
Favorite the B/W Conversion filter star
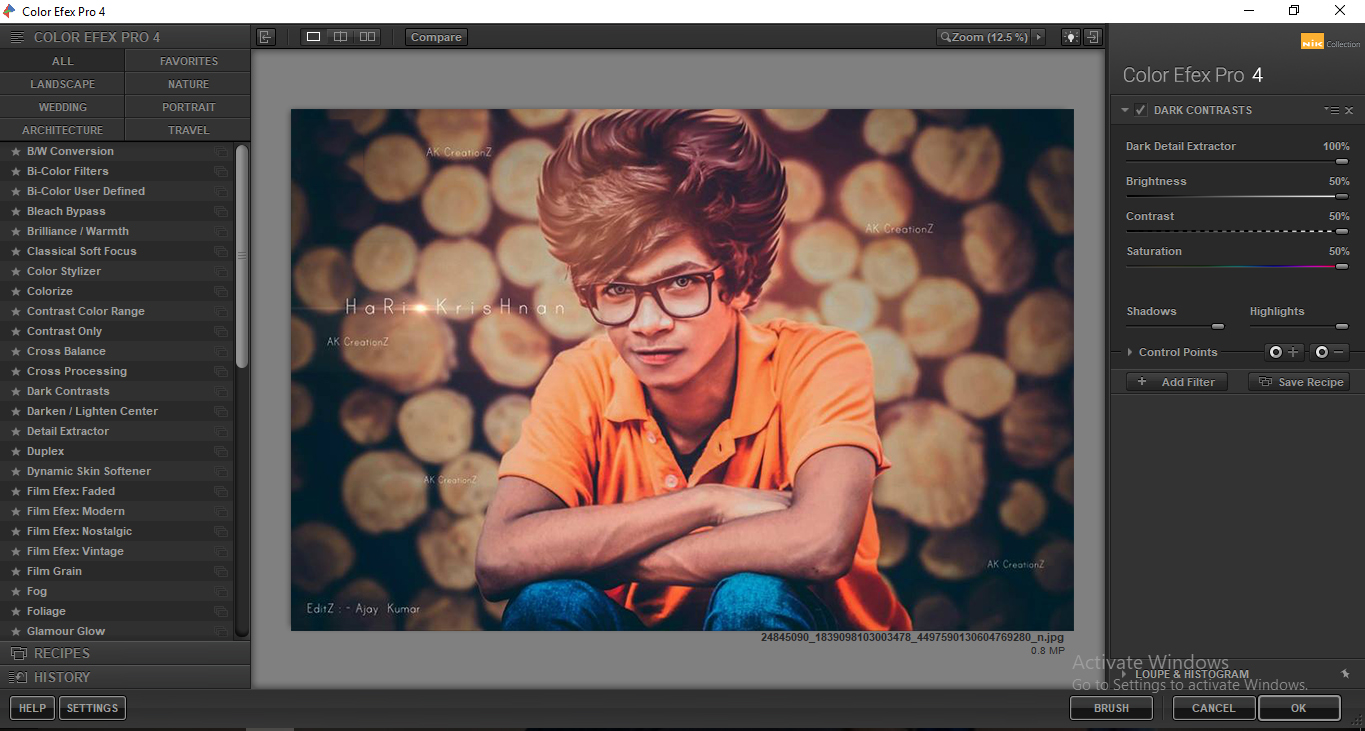tap(15, 152)
